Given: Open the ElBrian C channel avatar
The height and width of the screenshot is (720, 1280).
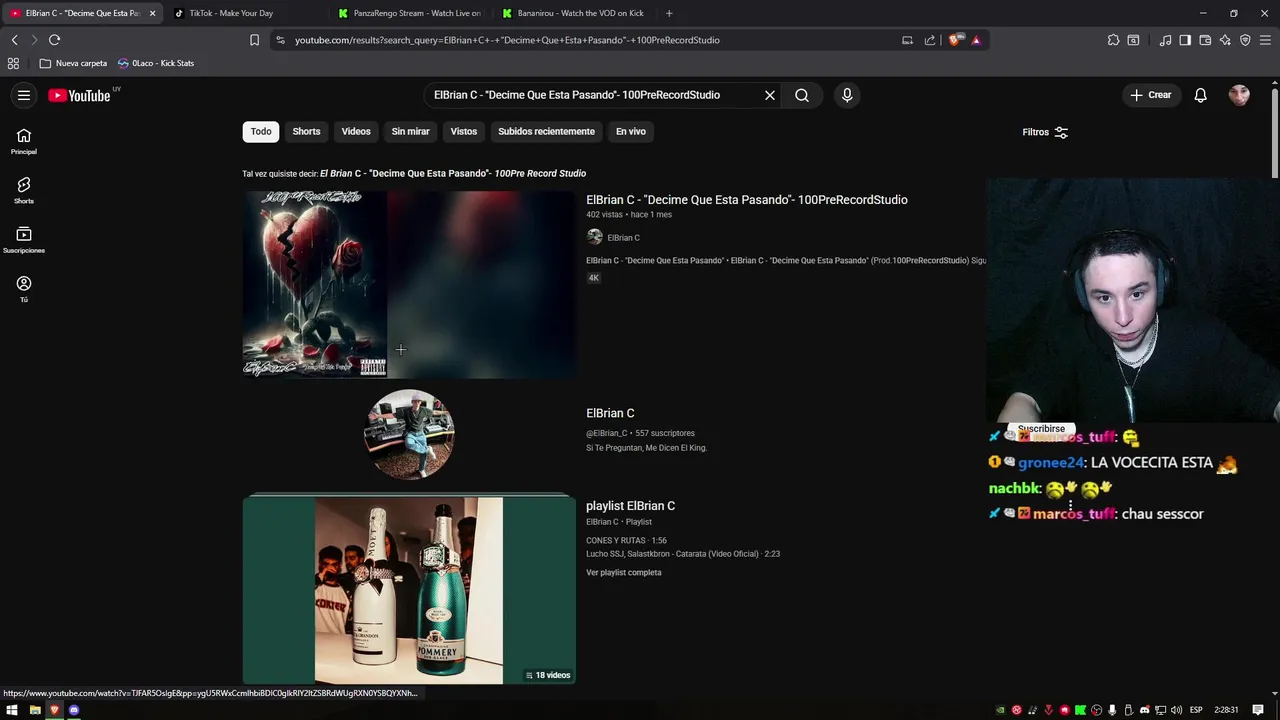Looking at the screenshot, I should click(x=409, y=435).
